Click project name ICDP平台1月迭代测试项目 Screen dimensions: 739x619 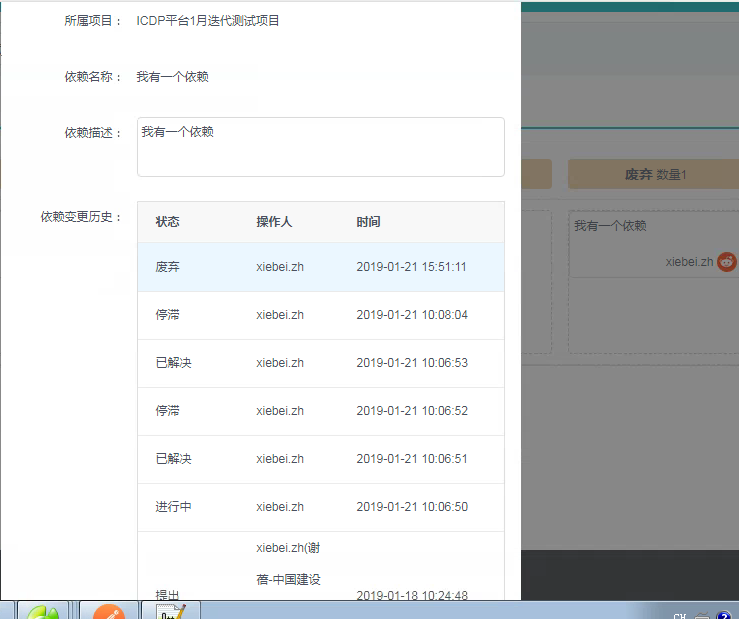click(x=208, y=21)
